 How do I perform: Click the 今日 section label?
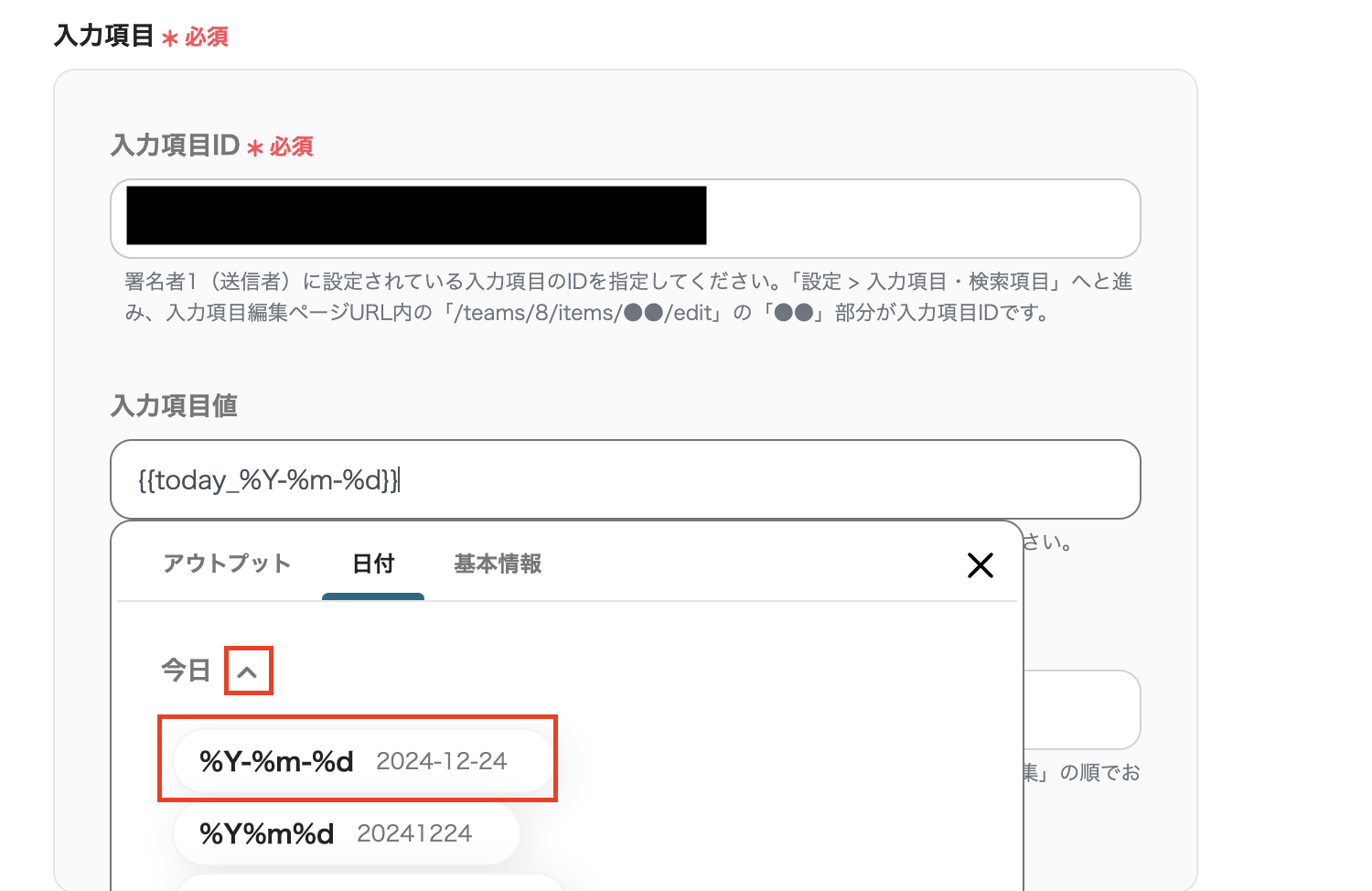[x=186, y=671]
